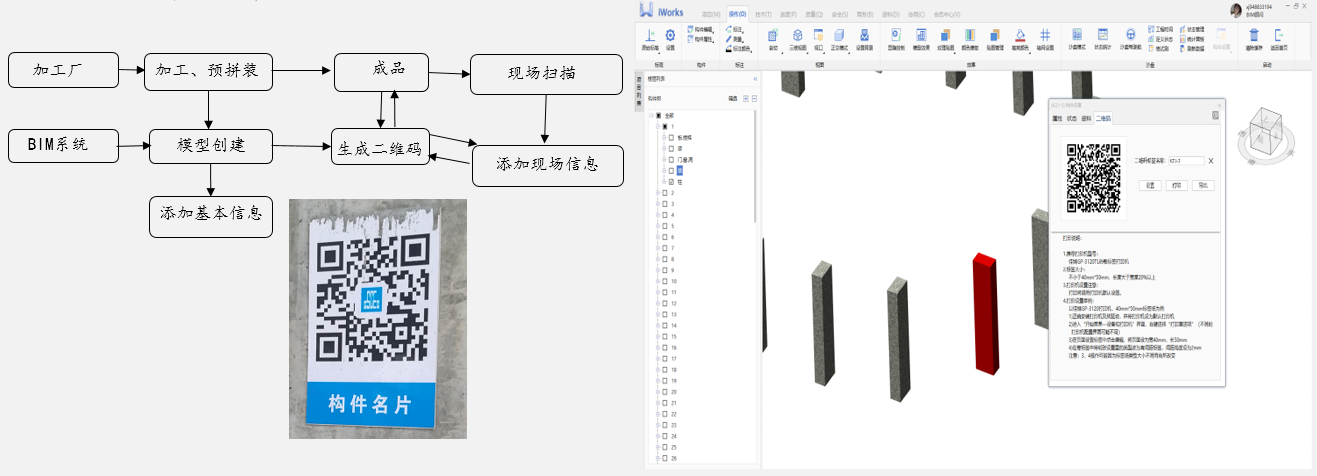Open the 沙盘驾驶舱 steering wheel icon

(1130, 34)
